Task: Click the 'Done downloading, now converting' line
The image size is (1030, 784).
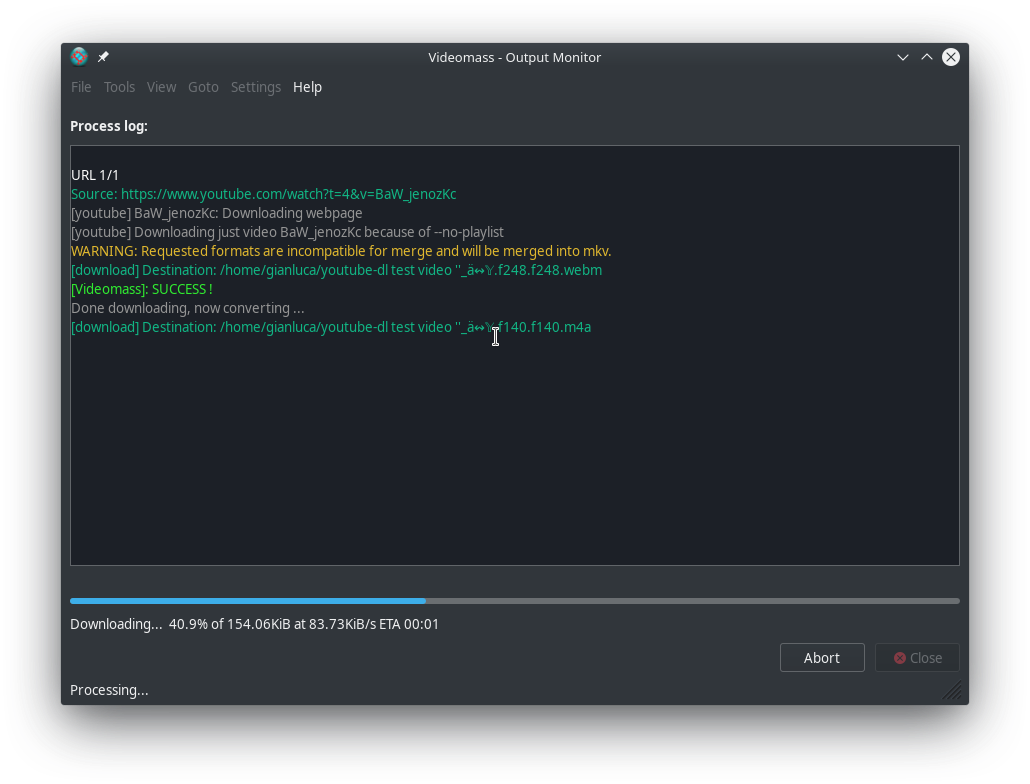Action: 188,308
